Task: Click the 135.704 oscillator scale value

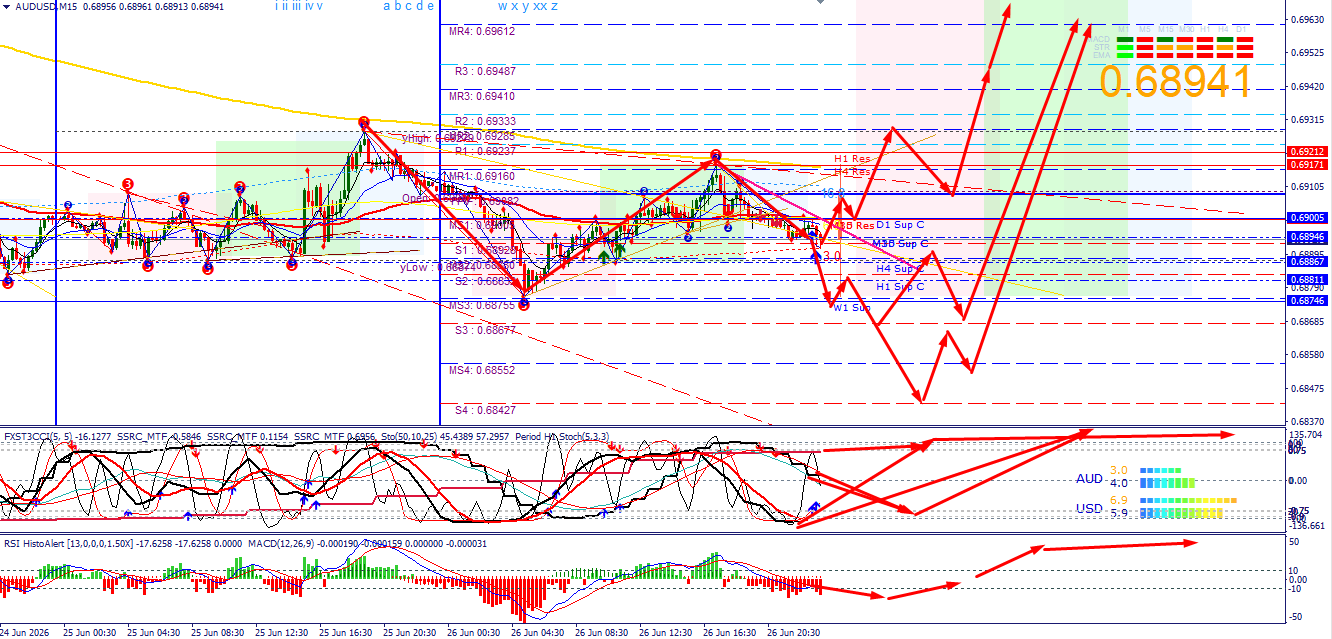Action: pos(1306,435)
